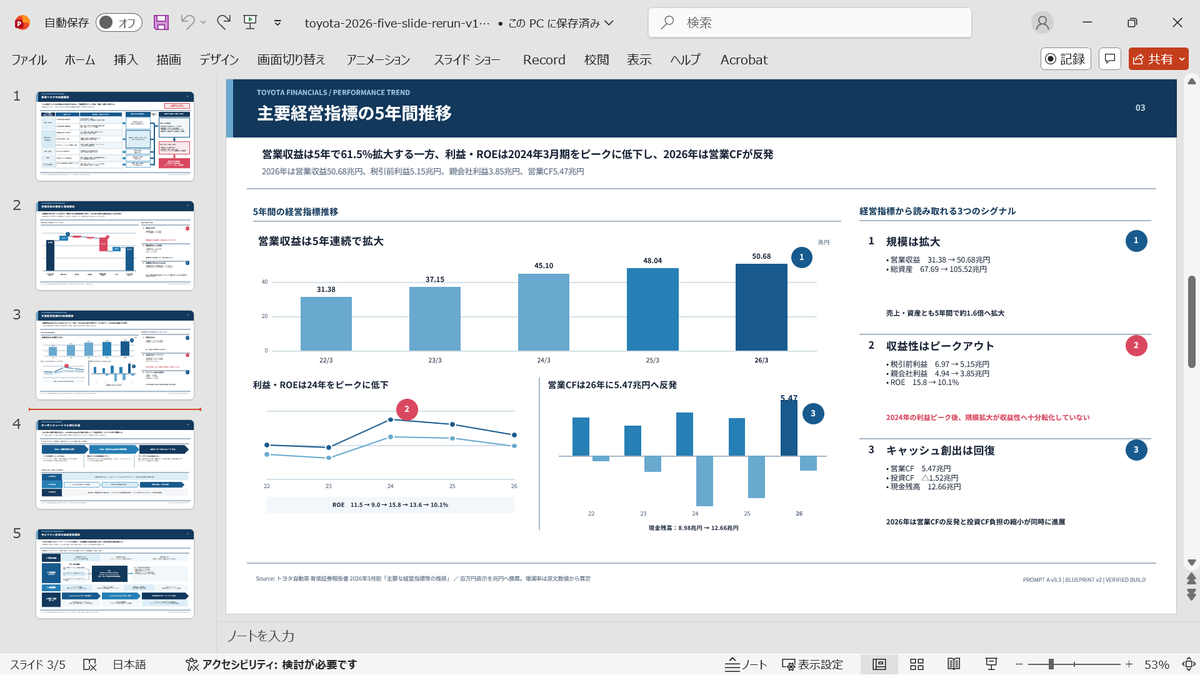
Task: Open the ヘルプ ribbon tab
Action: [x=685, y=60]
